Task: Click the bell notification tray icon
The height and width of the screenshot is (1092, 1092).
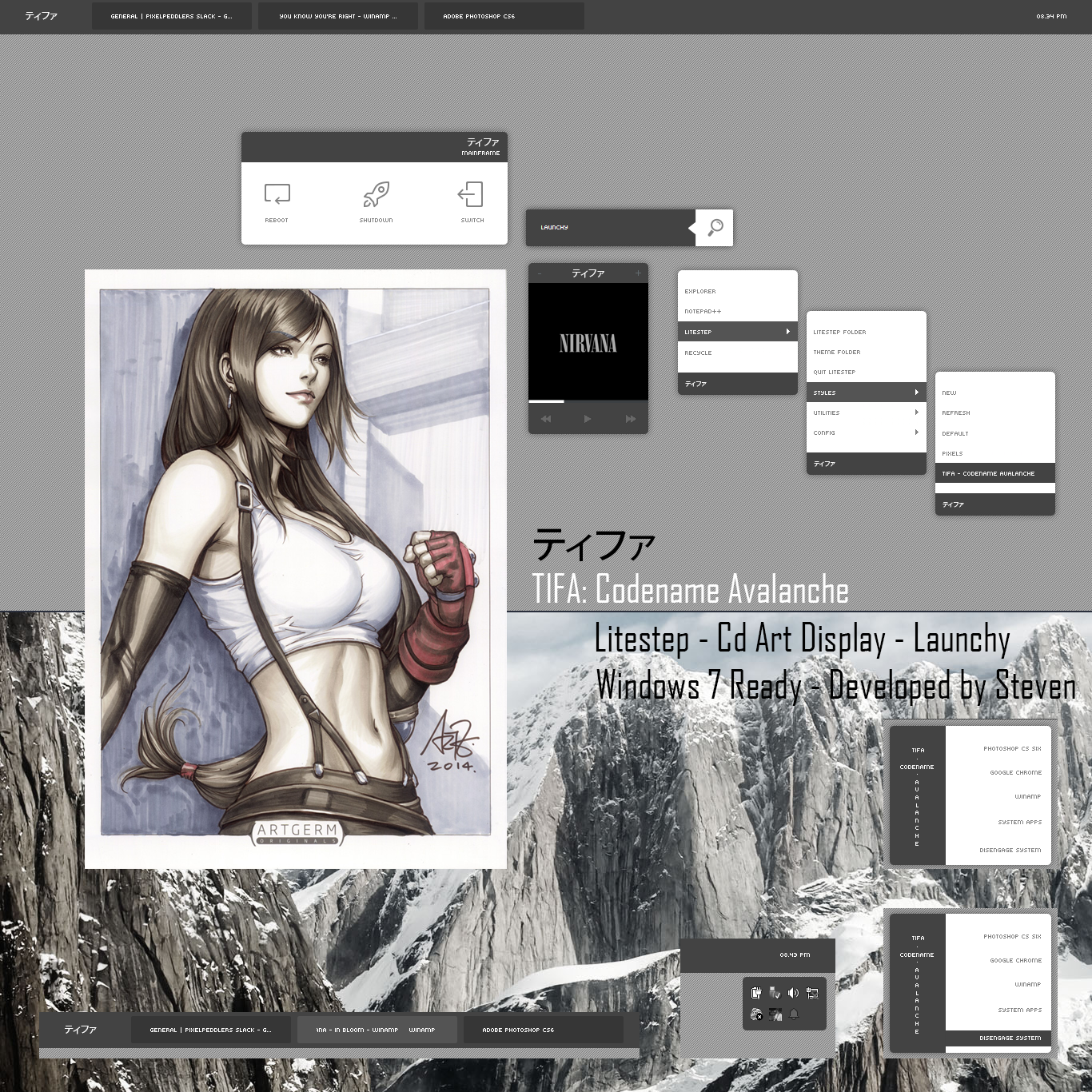Action: pyautogui.click(x=794, y=1014)
